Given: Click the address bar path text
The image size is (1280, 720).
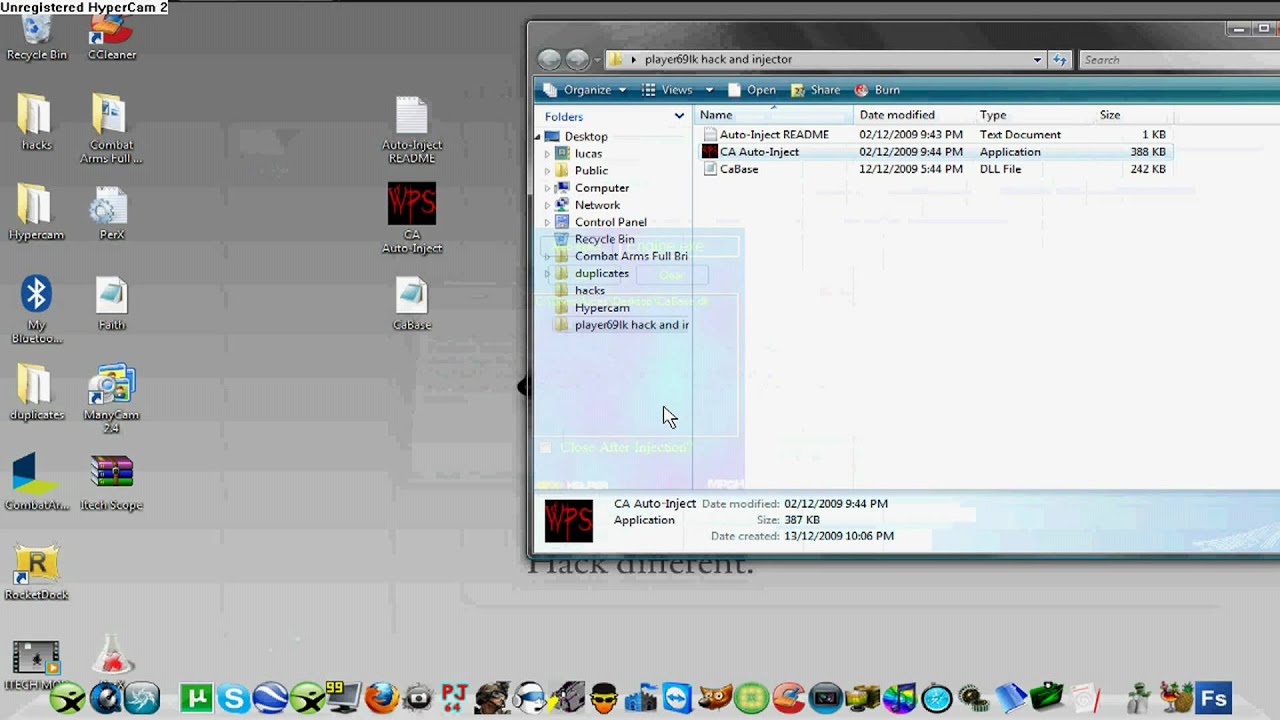Looking at the screenshot, I should (718, 60).
